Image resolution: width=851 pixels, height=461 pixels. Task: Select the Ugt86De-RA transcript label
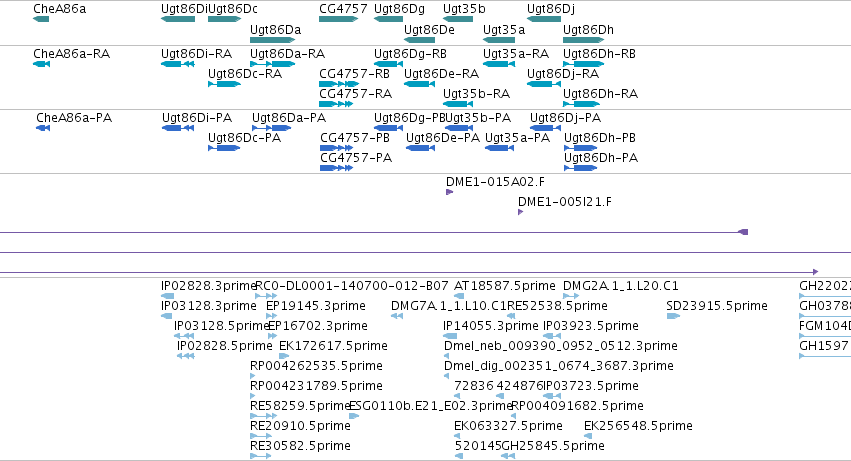coord(442,74)
